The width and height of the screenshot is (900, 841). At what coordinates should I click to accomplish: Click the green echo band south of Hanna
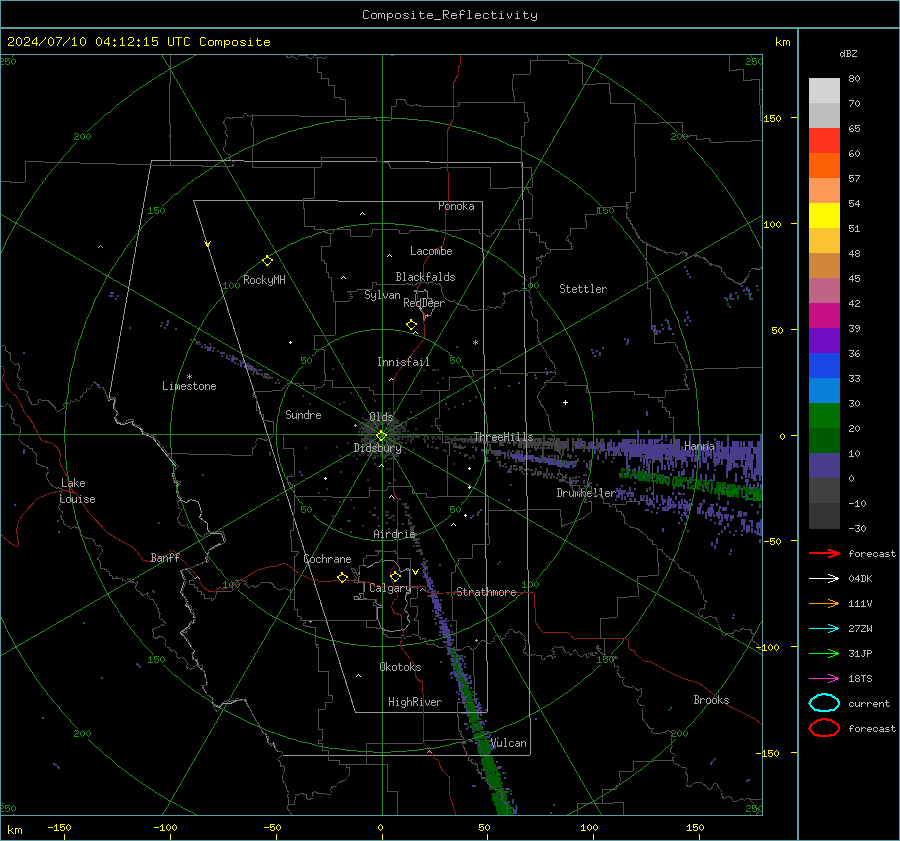[x=692, y=483]
